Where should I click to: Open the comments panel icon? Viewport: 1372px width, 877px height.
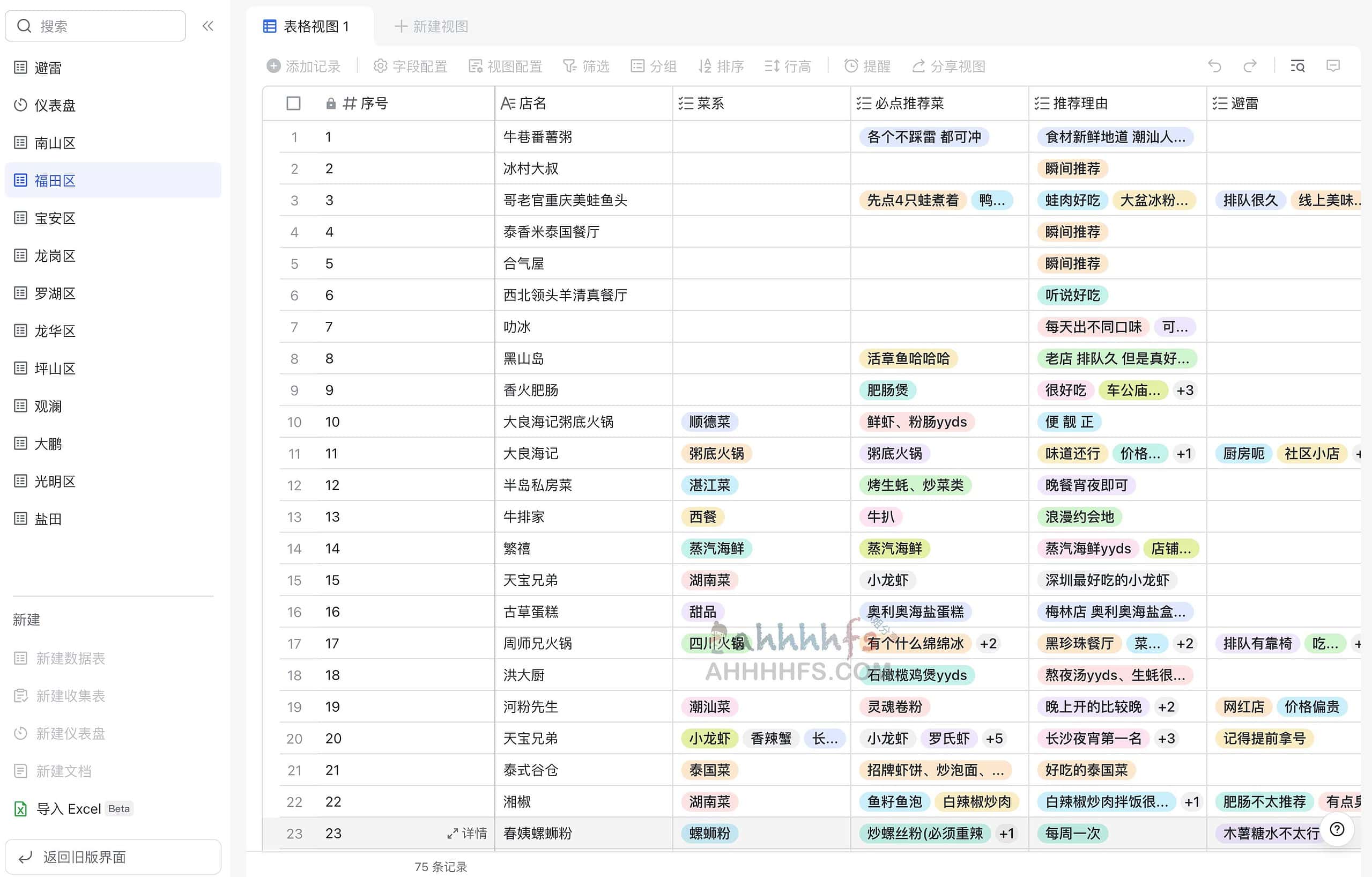1333,66
